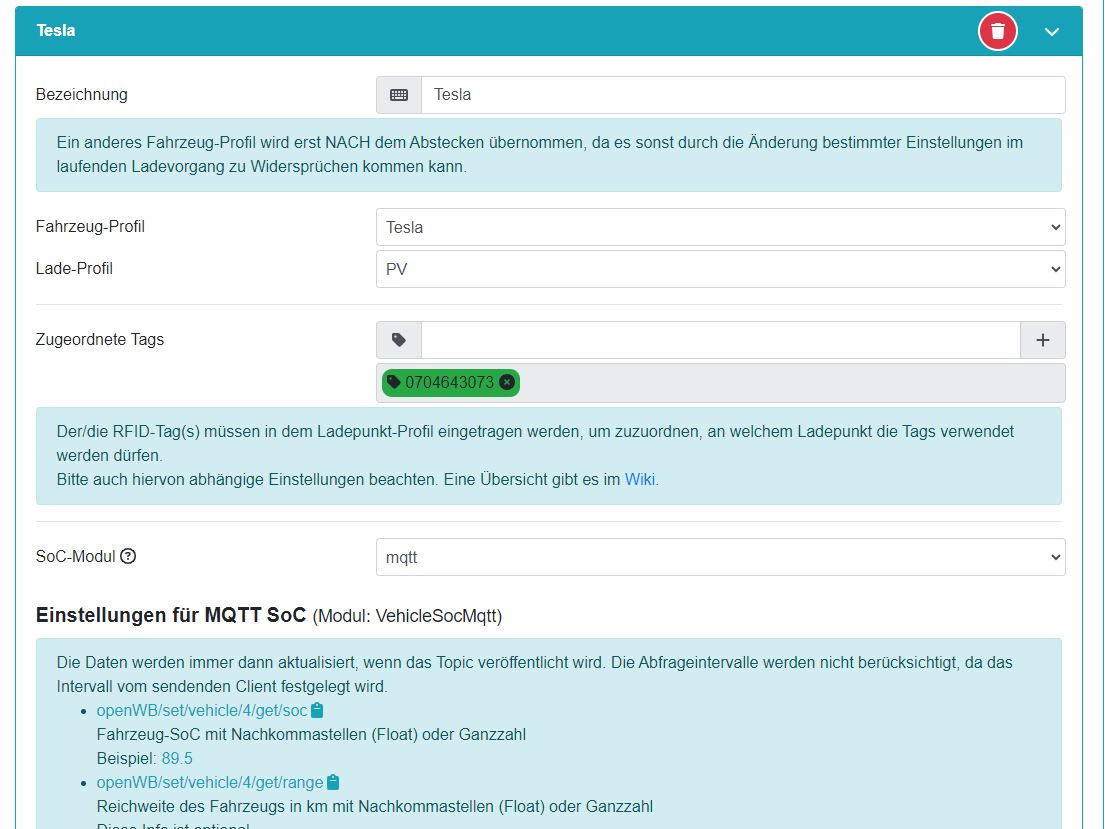Delete the Tesla vehicle with trash icon

point(997,31)
